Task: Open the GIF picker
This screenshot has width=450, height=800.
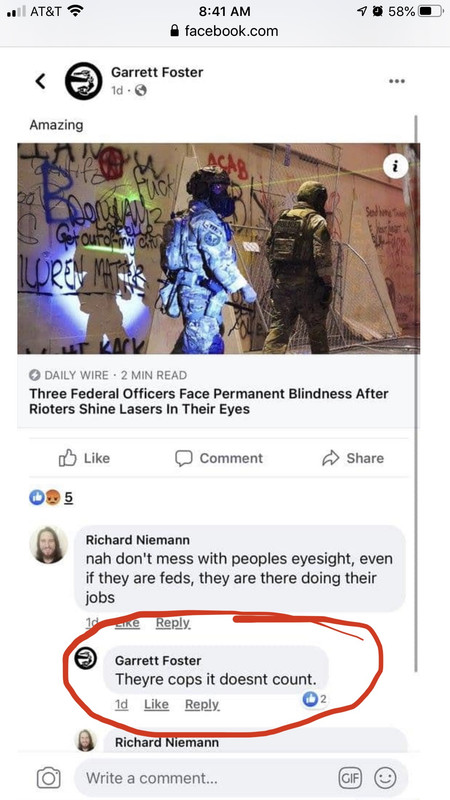Action: click(351, 778)
